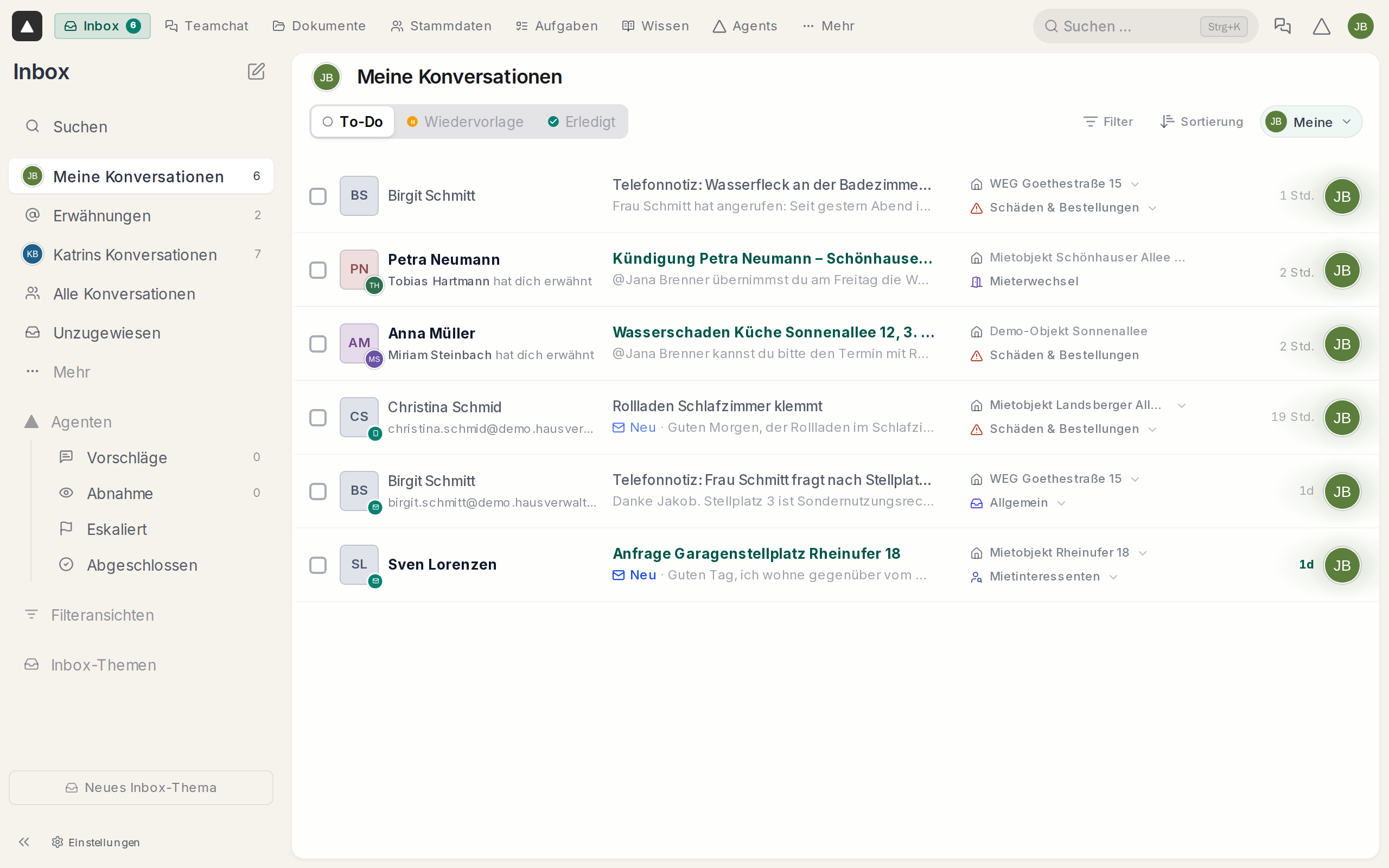Click the Filter button
1389x868 pixels.
point(1108,122)
